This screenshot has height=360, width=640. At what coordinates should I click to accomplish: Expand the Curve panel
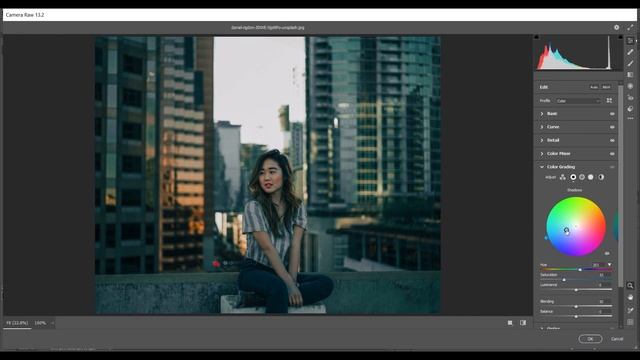point(542,127)
